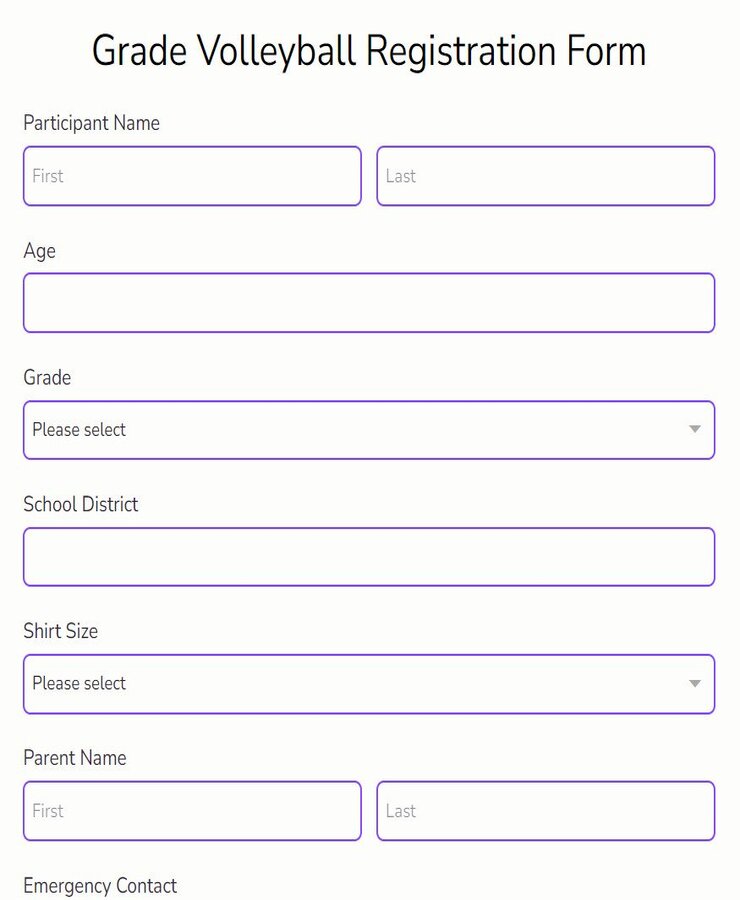Click the Parent Last name field
The width and height of the screenshot is (740, 900).
(x=546, y=811)
